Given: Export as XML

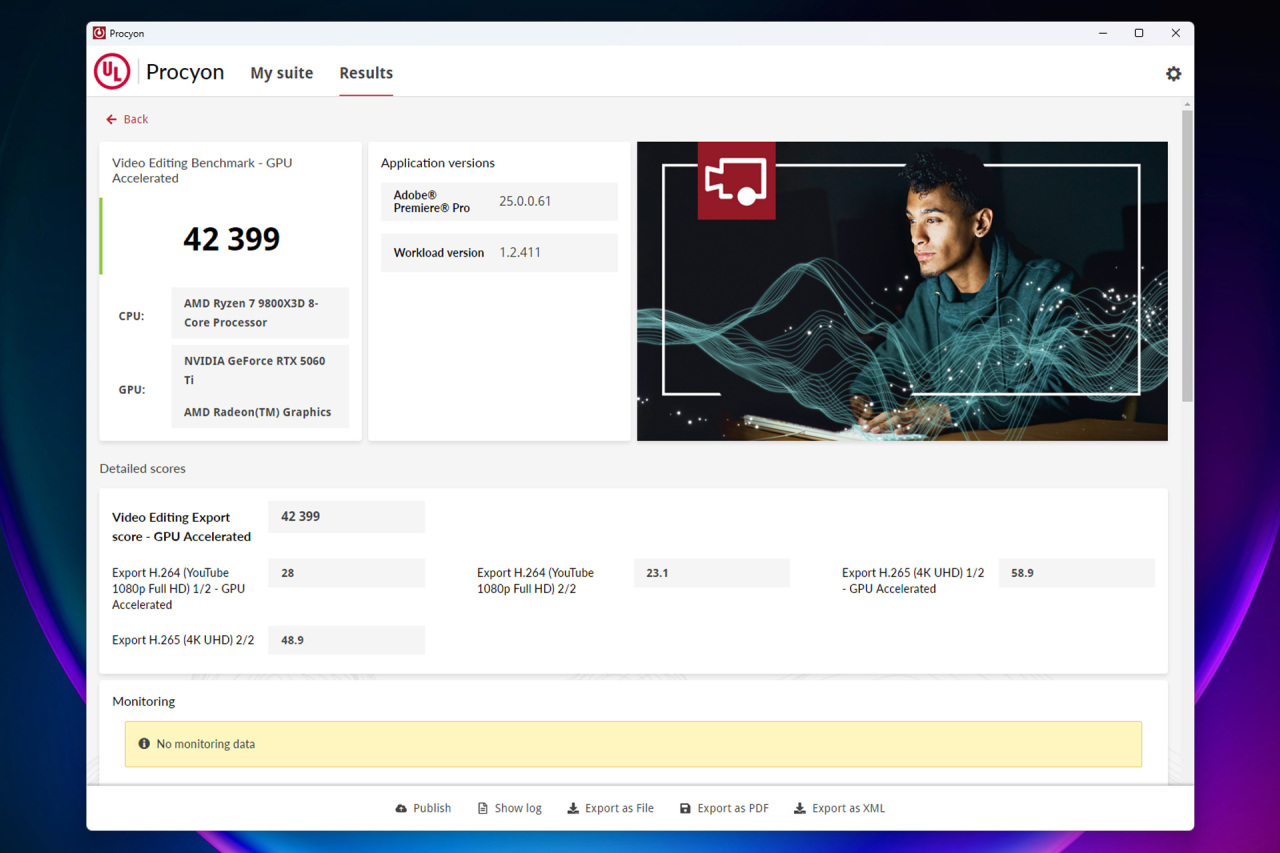Looking at the screenshot, I should pyautogui.click(x=840, y=808).
